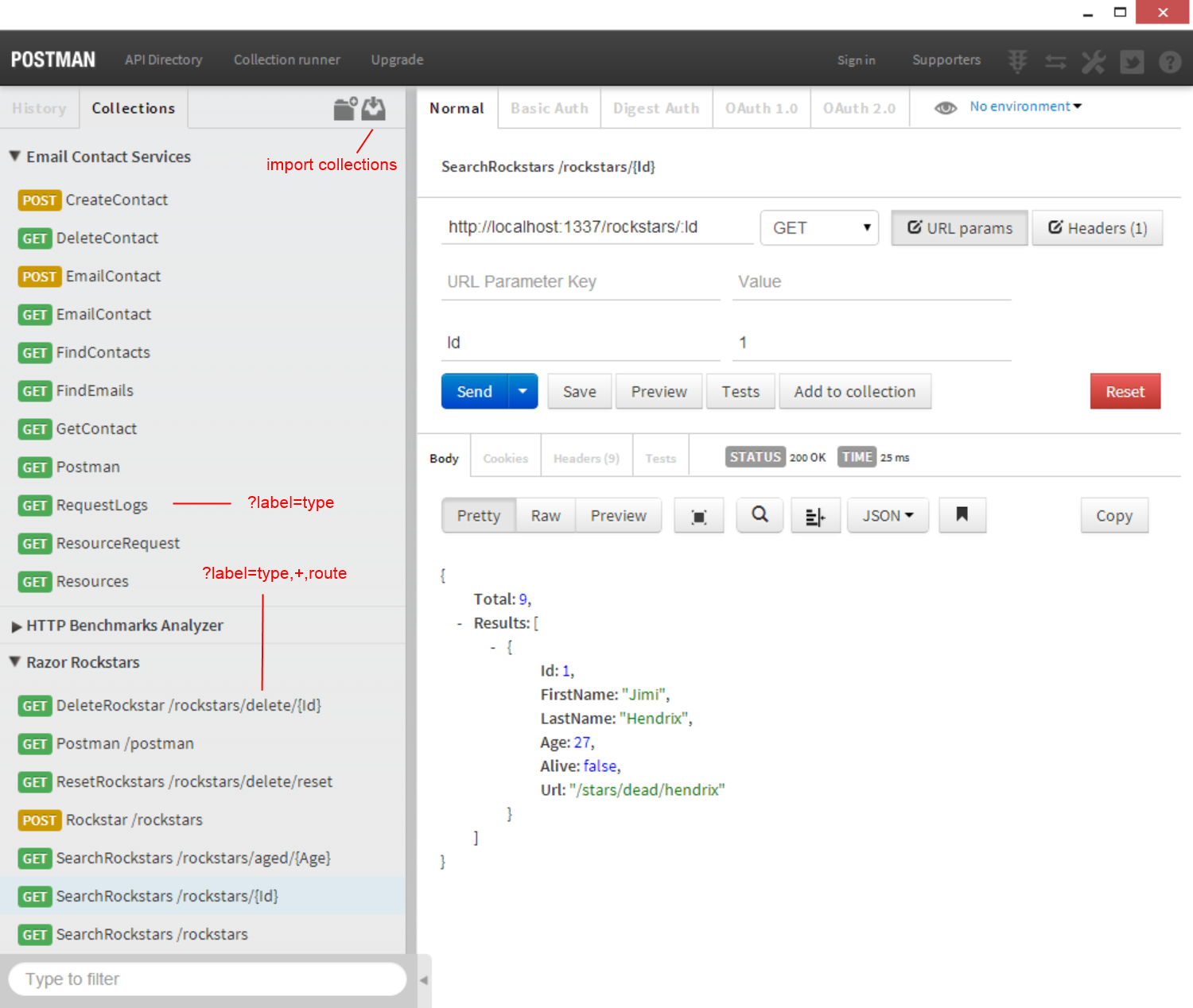Switch to OAuth 1.0 tab
This screenshot has height=1008, width=1193.
(x=761, y=108)
